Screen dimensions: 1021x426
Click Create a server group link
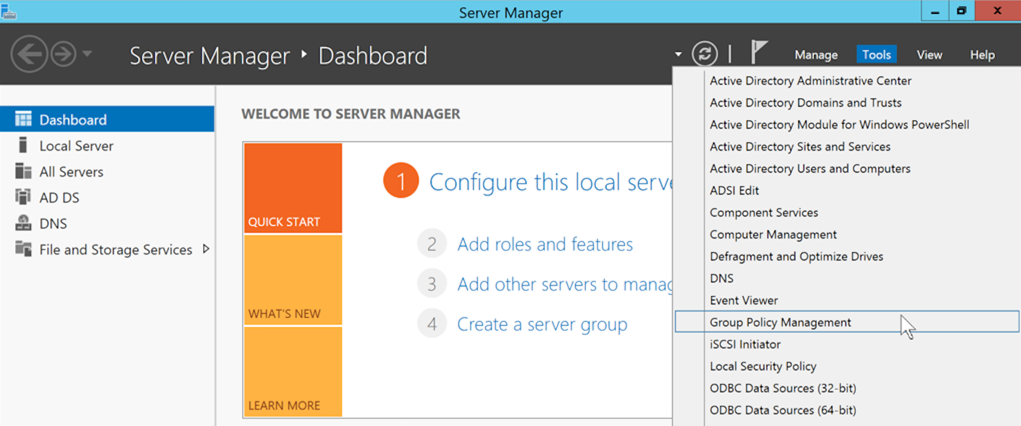542,324
